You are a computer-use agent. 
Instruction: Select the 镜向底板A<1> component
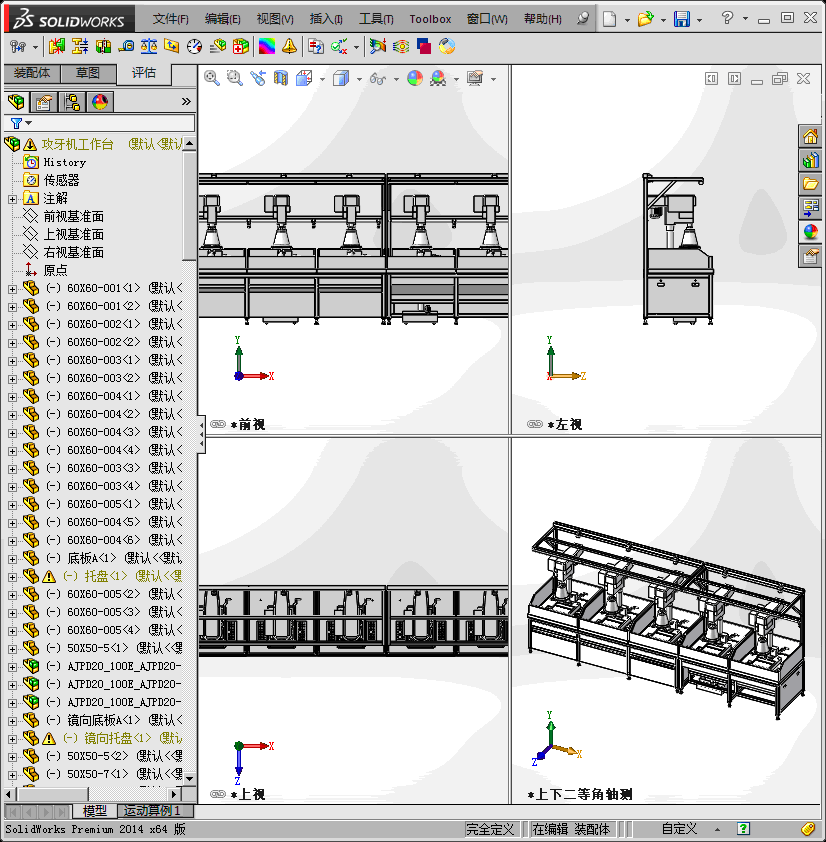coord(102,720)
